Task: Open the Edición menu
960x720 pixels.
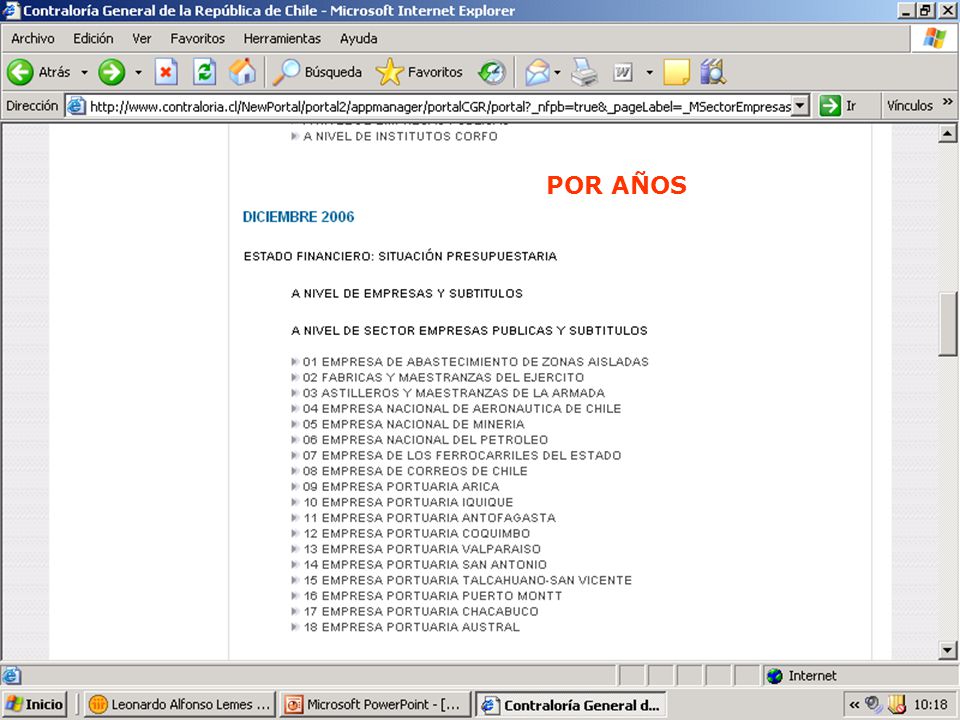Action: pyautogui.click(x=93, y=39)
